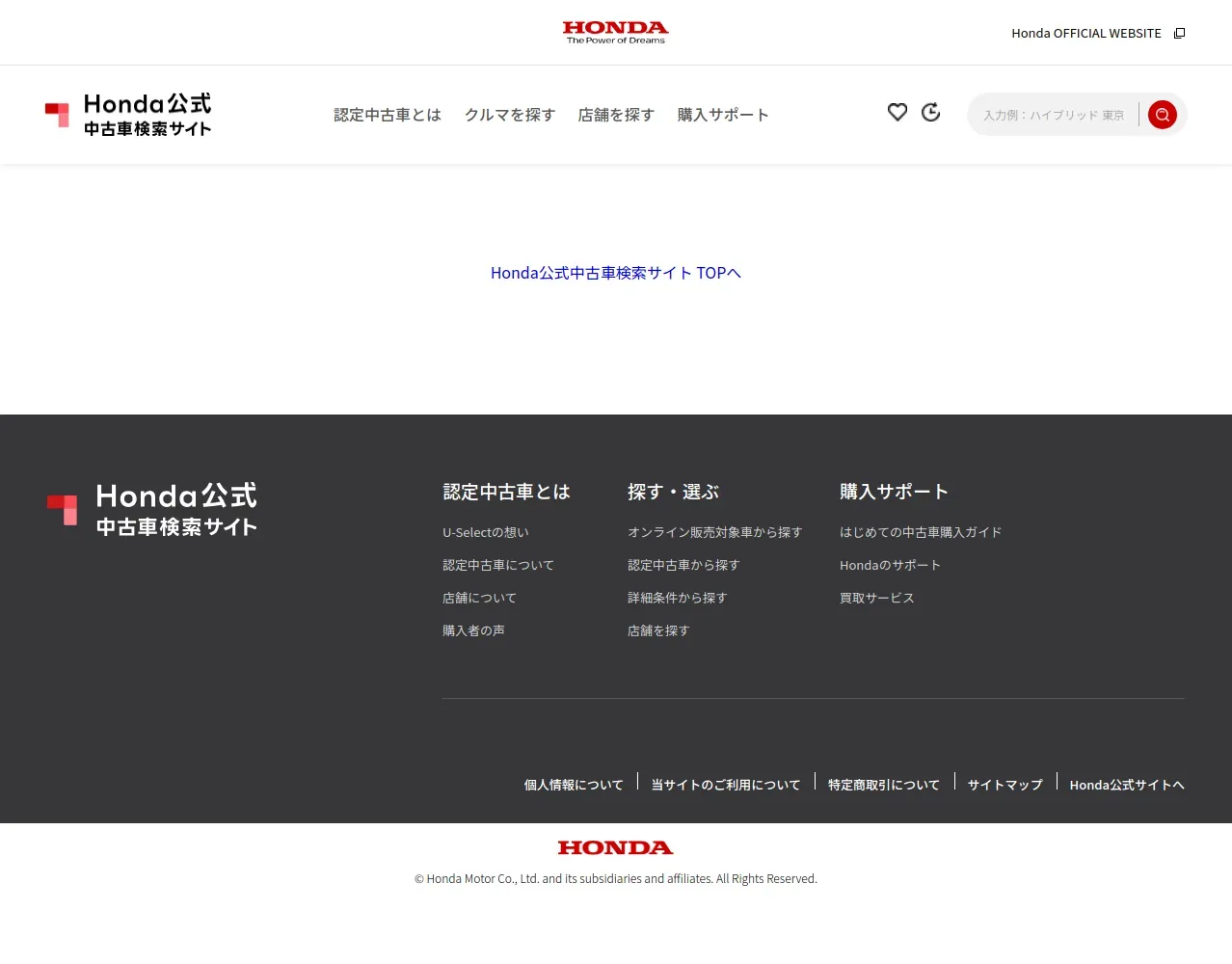Click footer heading 認定中古車とは
1232x964 pixels.
point(507,492)
